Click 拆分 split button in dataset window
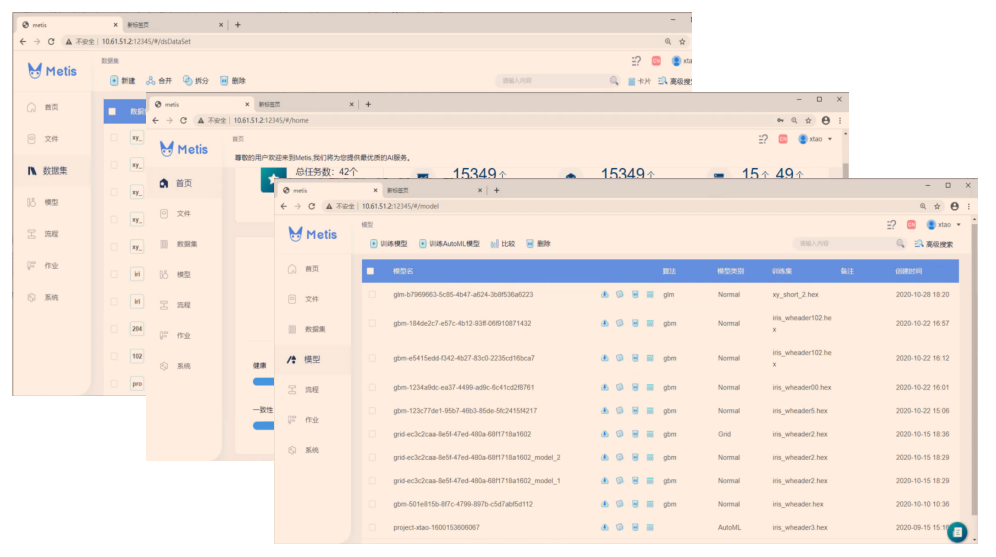 pos(196,81)
